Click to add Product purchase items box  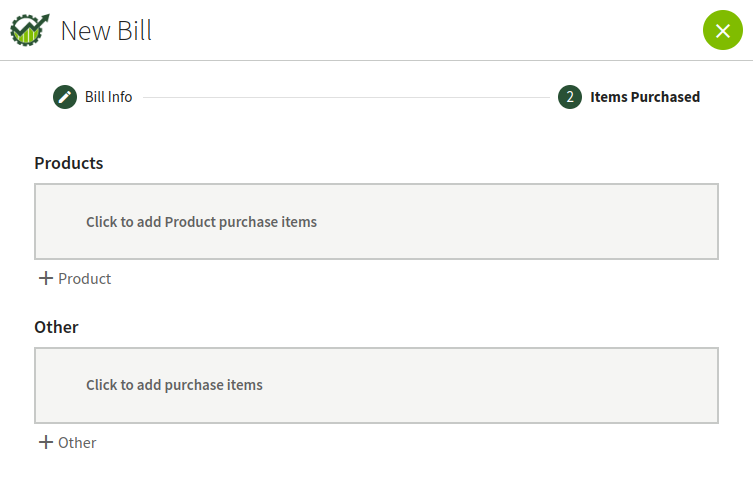pyautogui.click(x=377, y=221)
